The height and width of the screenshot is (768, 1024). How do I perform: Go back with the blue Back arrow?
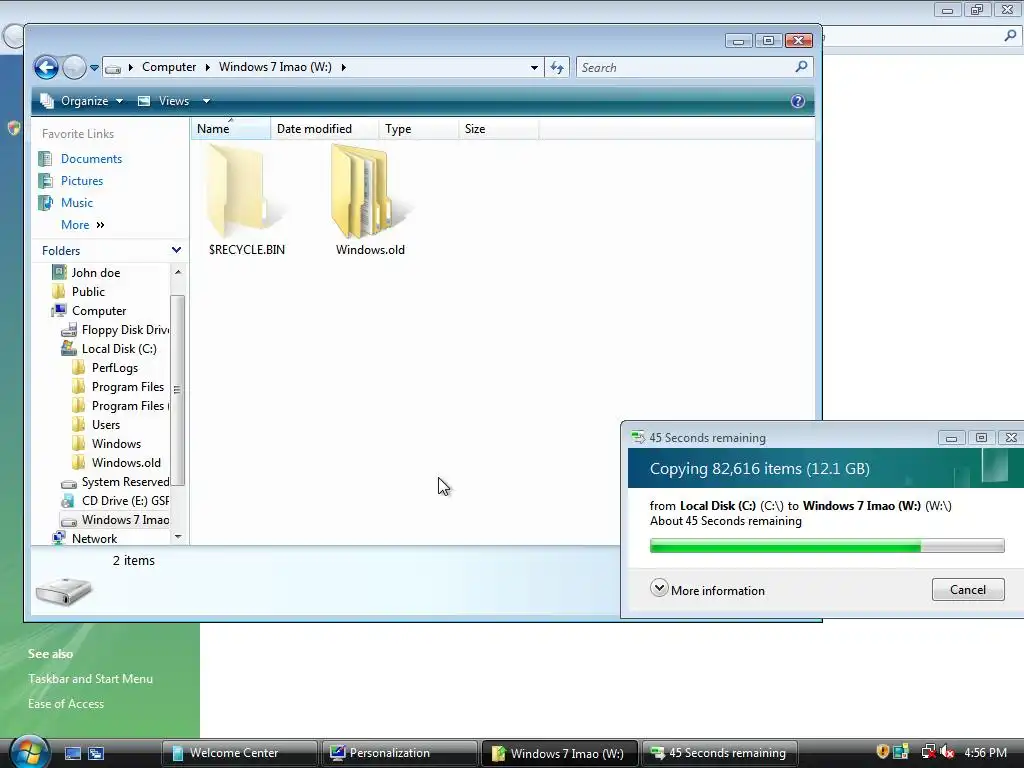click(46, 67)
